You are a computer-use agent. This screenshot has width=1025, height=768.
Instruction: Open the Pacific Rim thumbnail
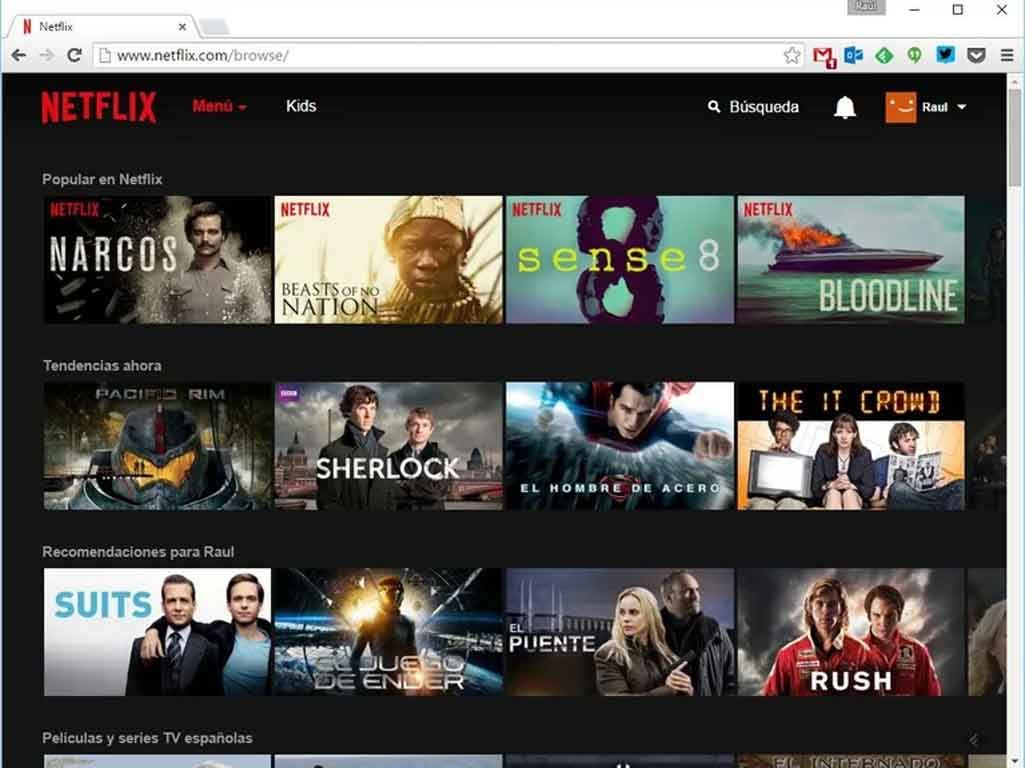coord(158,446)
